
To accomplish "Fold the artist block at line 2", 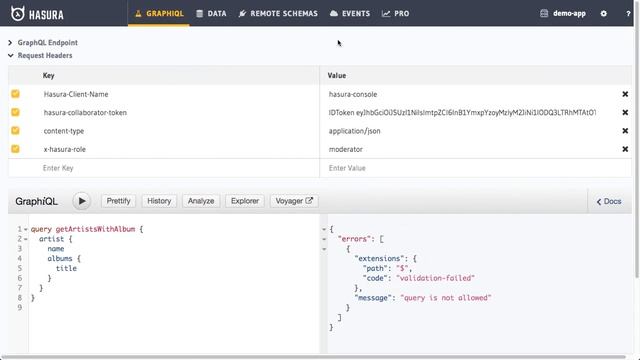I will click(x=25, y=239).
